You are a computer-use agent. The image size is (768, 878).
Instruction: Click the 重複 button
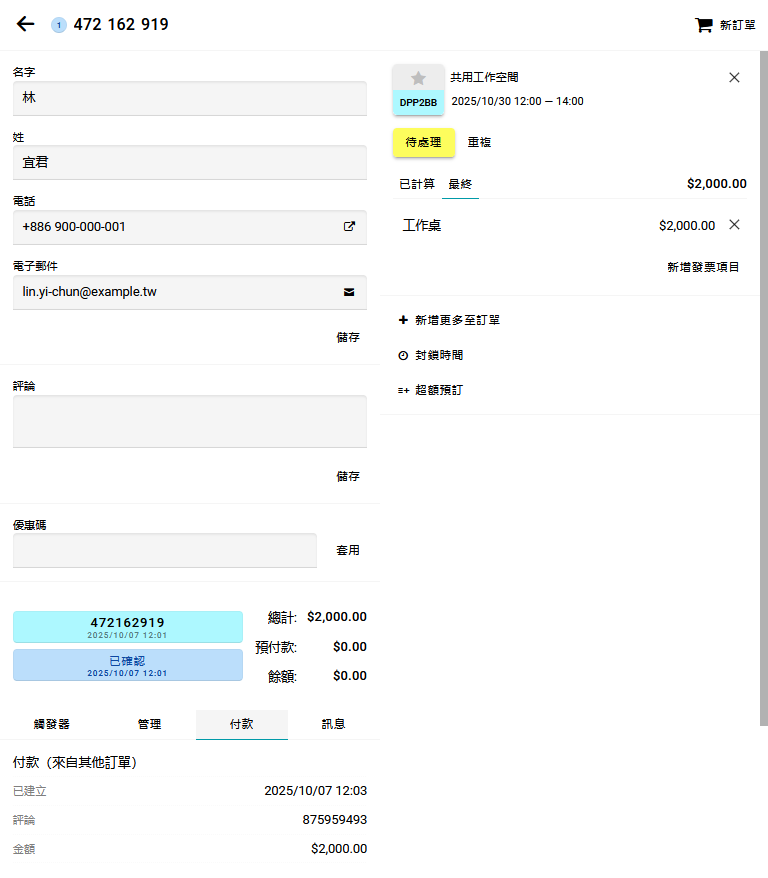479,143
